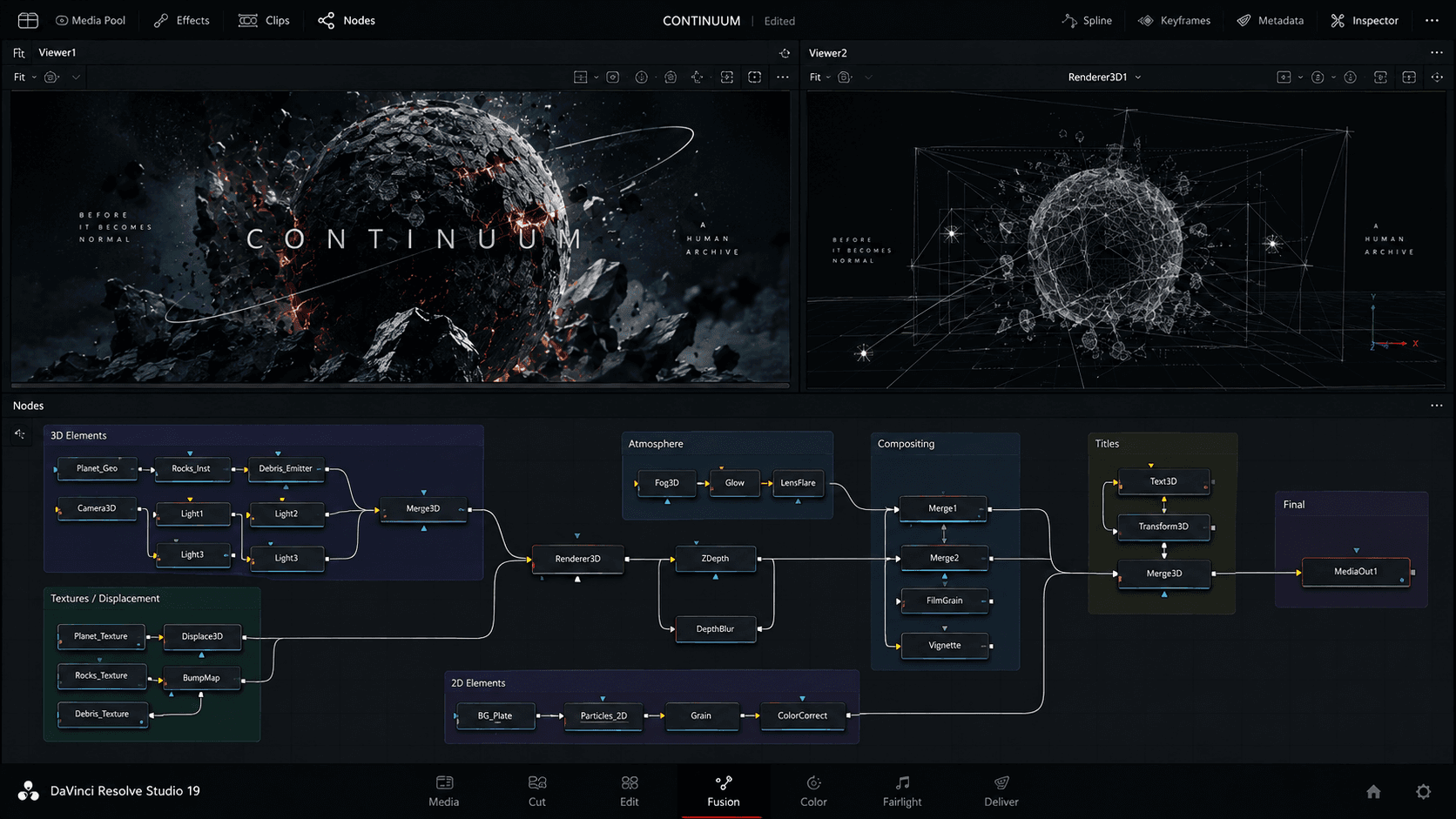This screenshot has width=1456, height=819.
Task: Open Viewer2 header three-dot options
Action: point(1437,53)
